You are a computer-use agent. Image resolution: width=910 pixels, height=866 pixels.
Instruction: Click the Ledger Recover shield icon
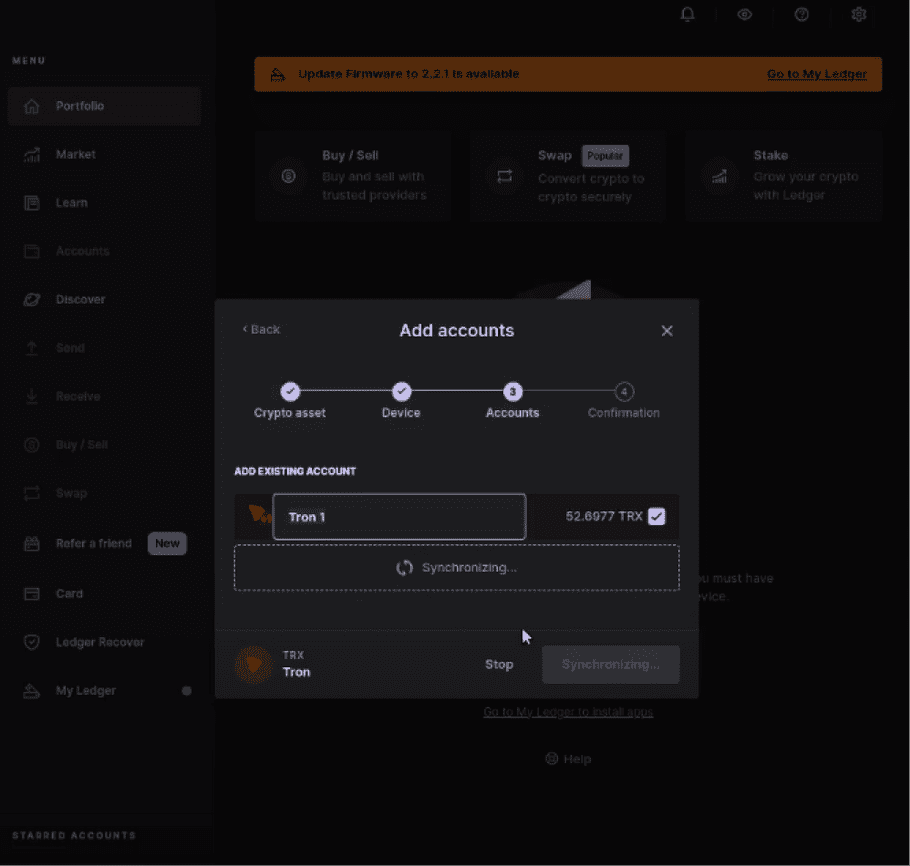32,642
